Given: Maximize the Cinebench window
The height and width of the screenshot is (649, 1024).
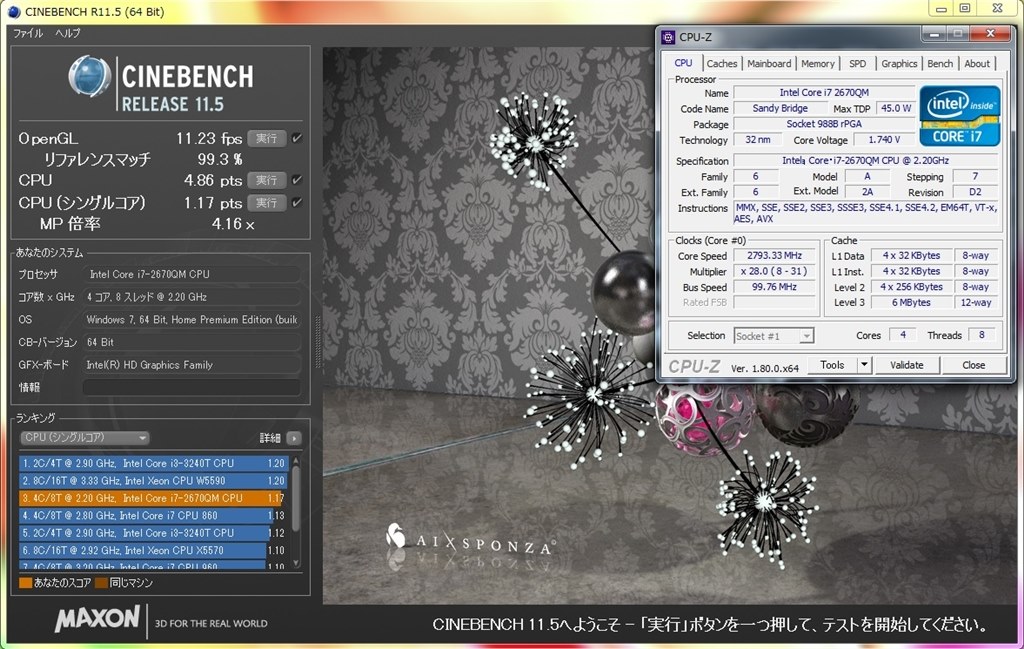Looking at the screenshot, I should click(965, 8).
